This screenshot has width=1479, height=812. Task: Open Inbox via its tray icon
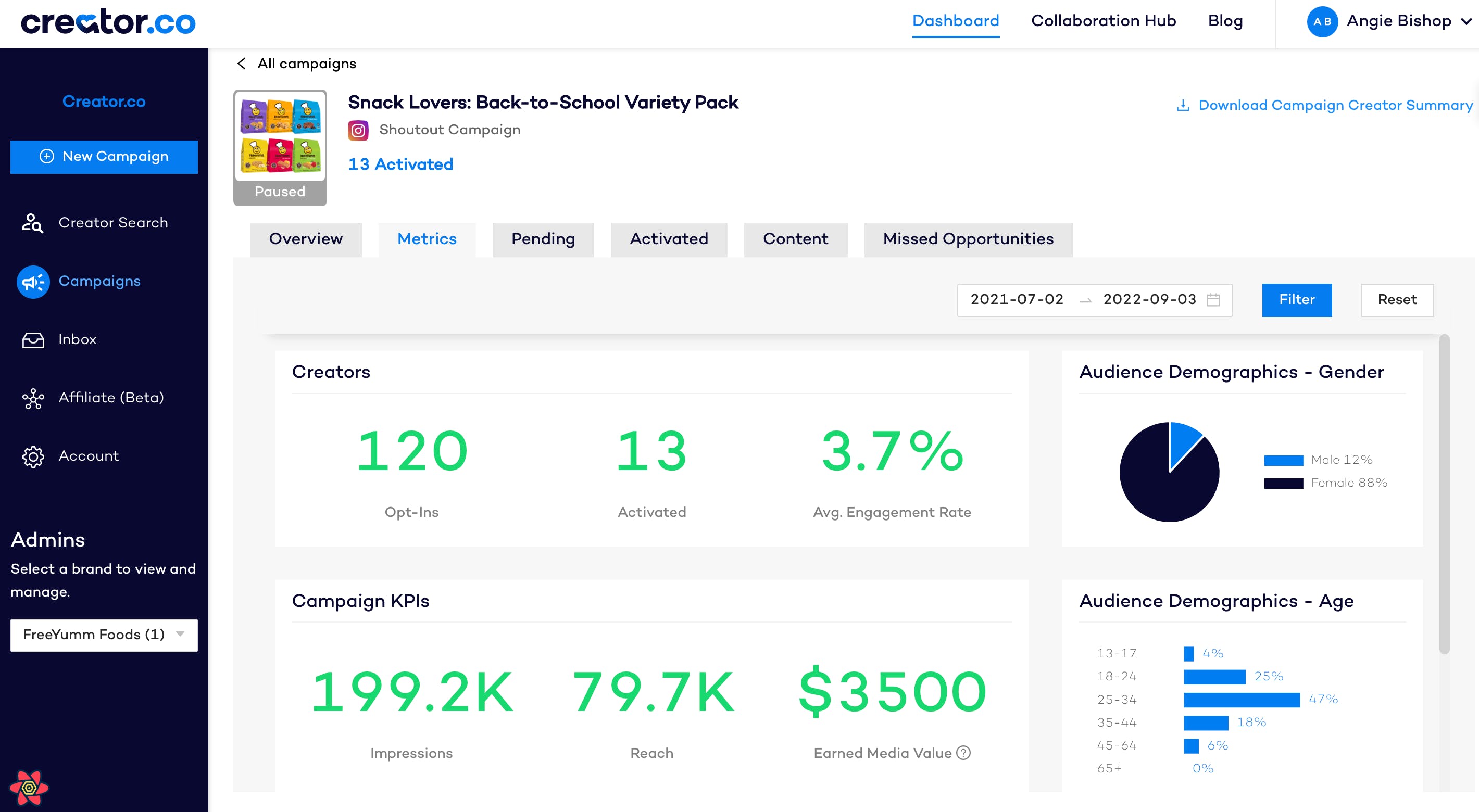[x=33, y=340]
